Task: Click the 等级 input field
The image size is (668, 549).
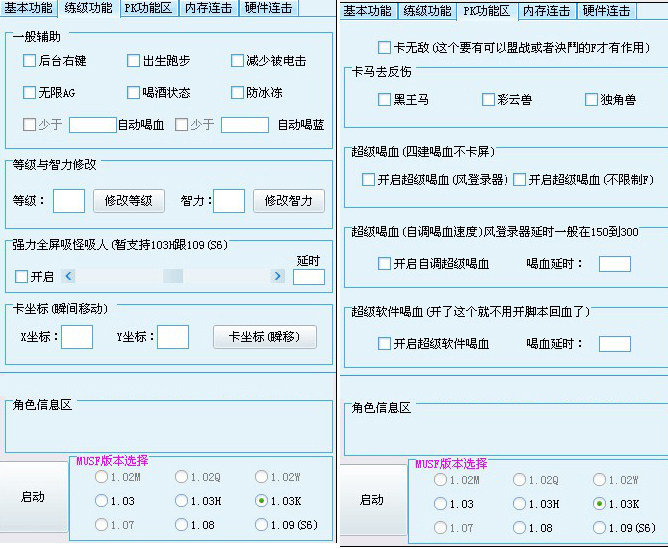Action: pos(69,201)
